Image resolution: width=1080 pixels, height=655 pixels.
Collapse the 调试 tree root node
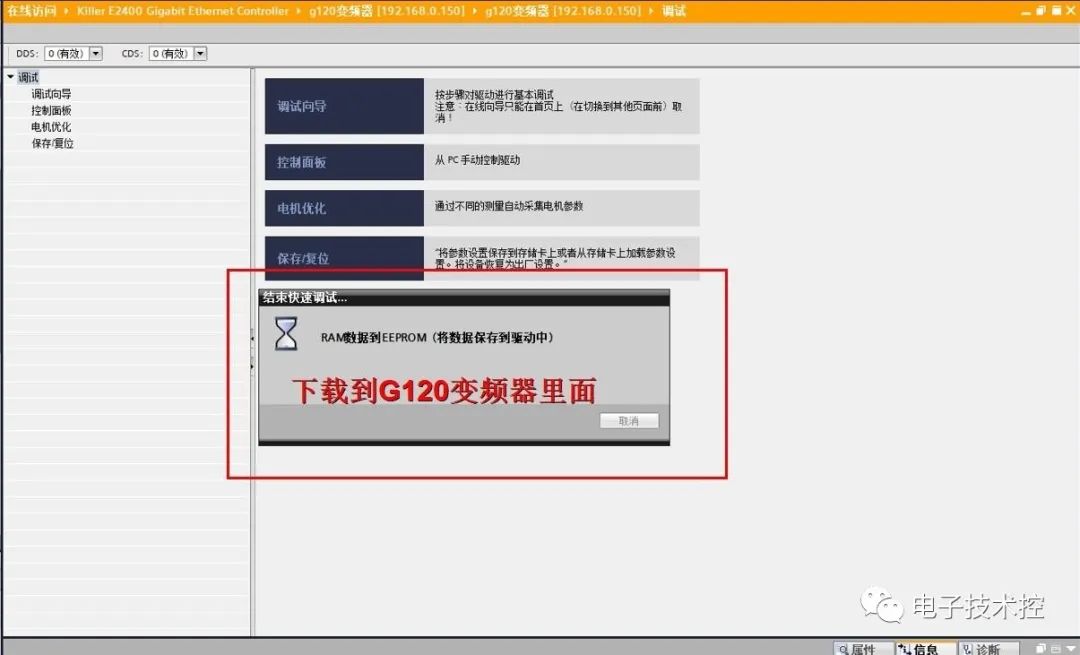(x=10, y=76)
